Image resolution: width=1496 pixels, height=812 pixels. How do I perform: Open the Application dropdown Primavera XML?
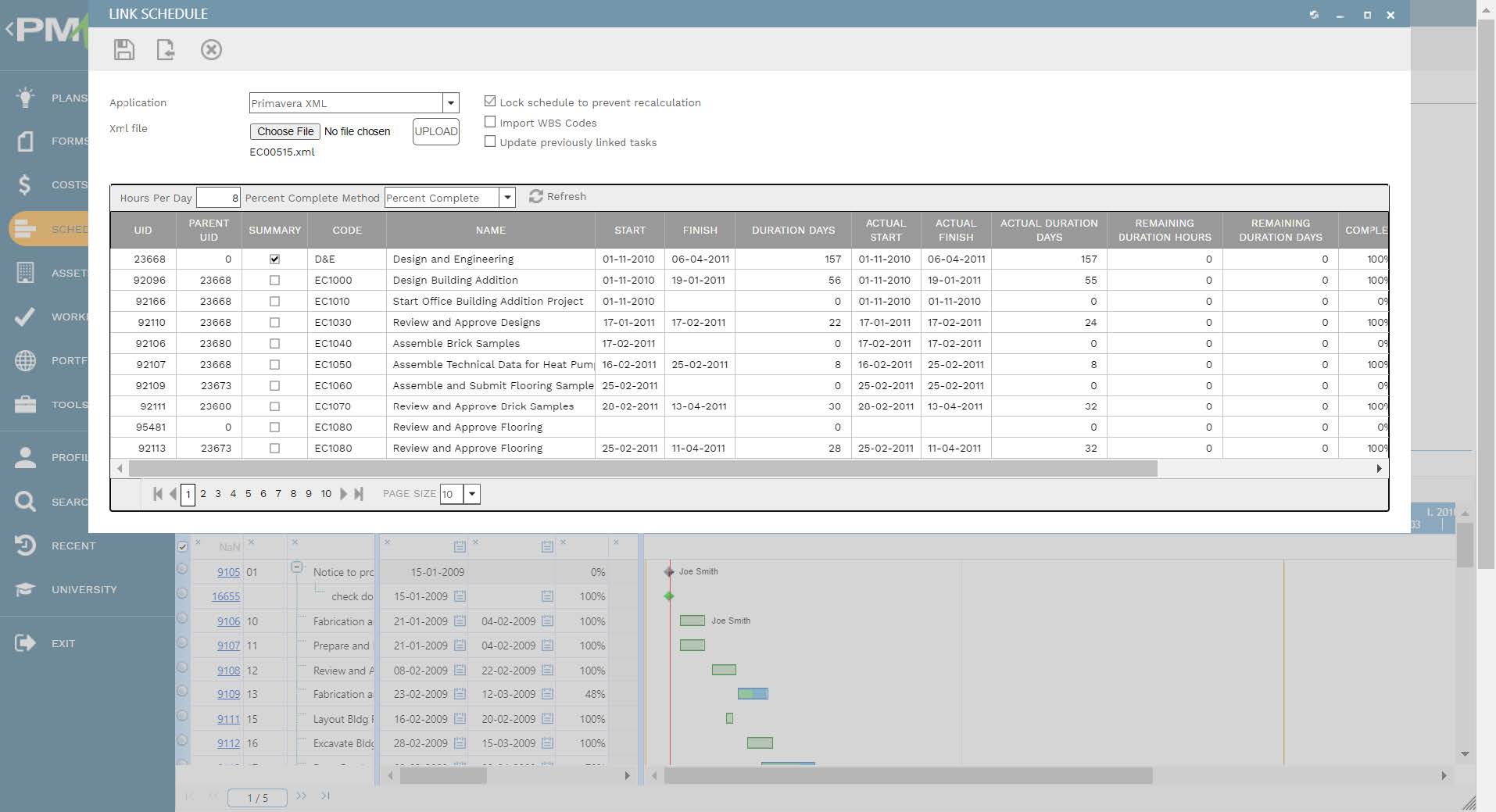354,103
